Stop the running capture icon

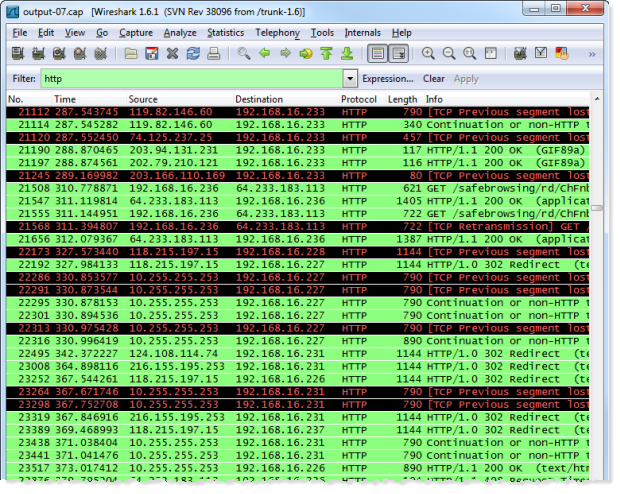tap(80, 53)
